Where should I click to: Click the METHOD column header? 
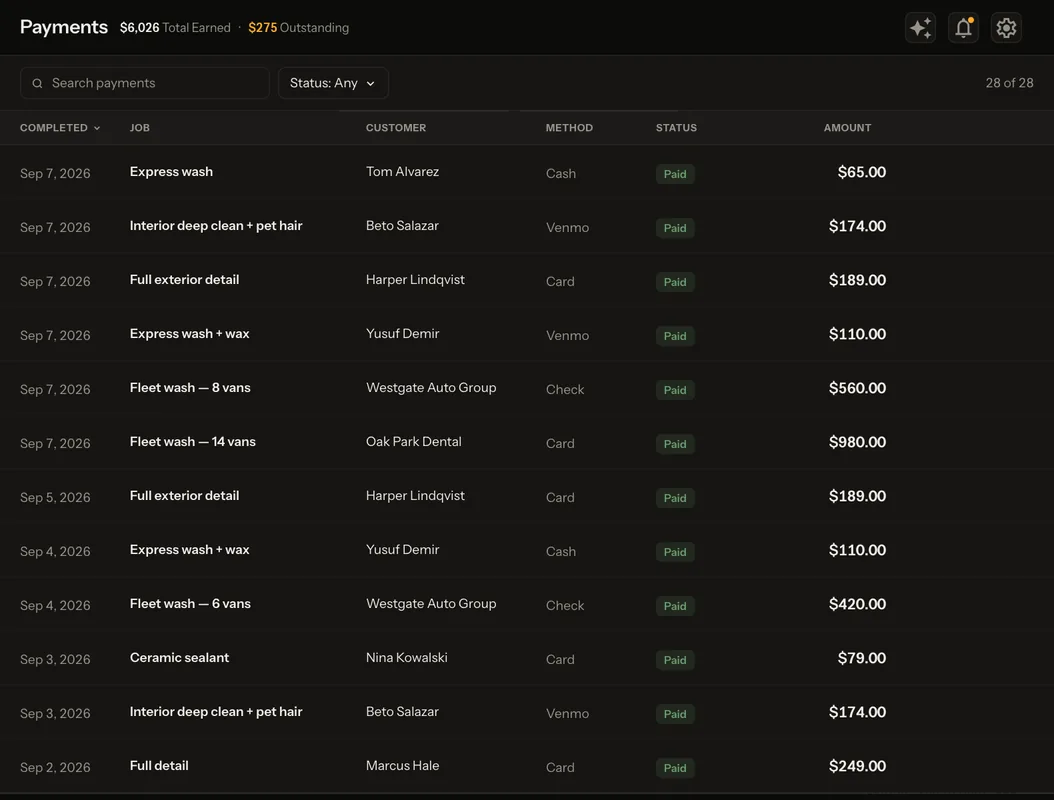pos(569,128)
